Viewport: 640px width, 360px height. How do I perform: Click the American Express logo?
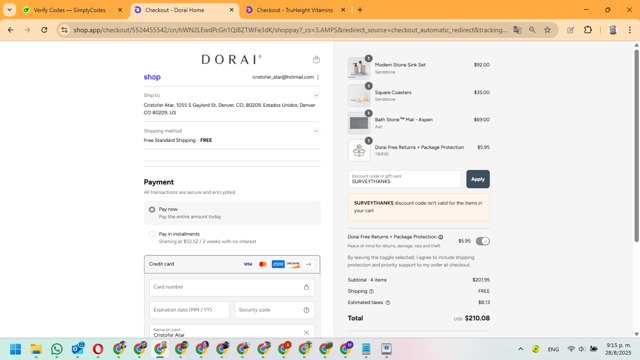coord(278,264)
